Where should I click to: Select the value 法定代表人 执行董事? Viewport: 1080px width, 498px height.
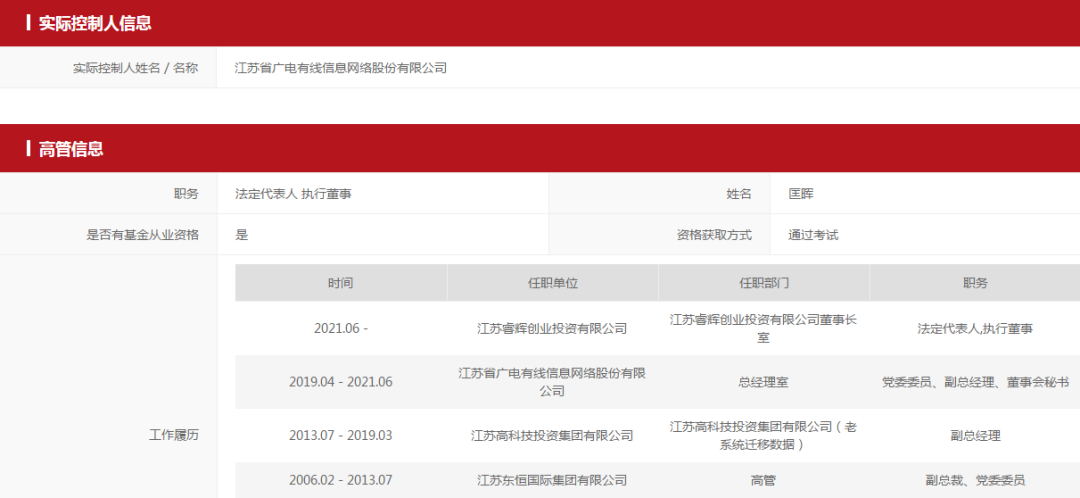click(293, 194)
